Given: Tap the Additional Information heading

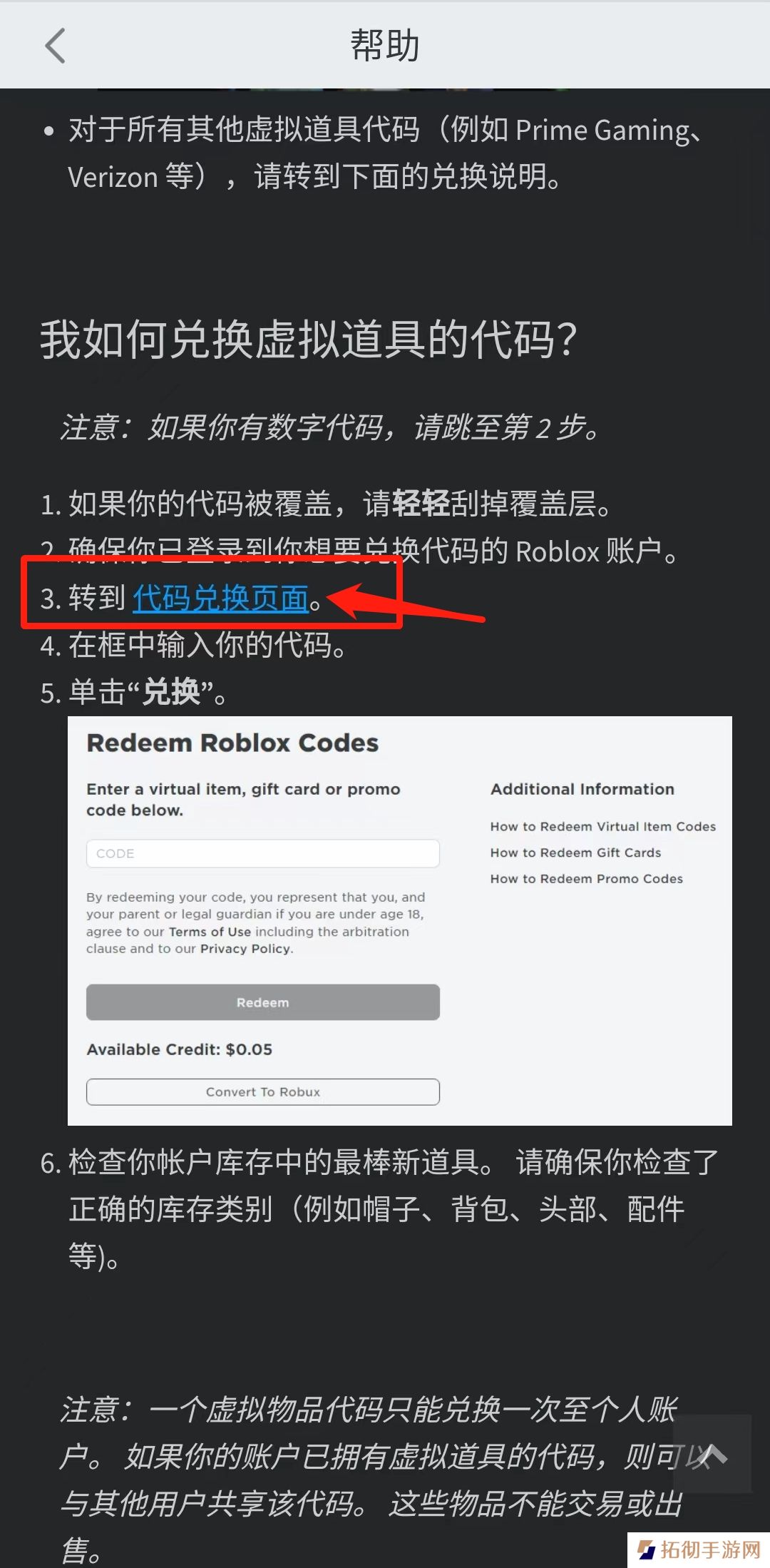Looking at the screenshot, I should 582,789.
